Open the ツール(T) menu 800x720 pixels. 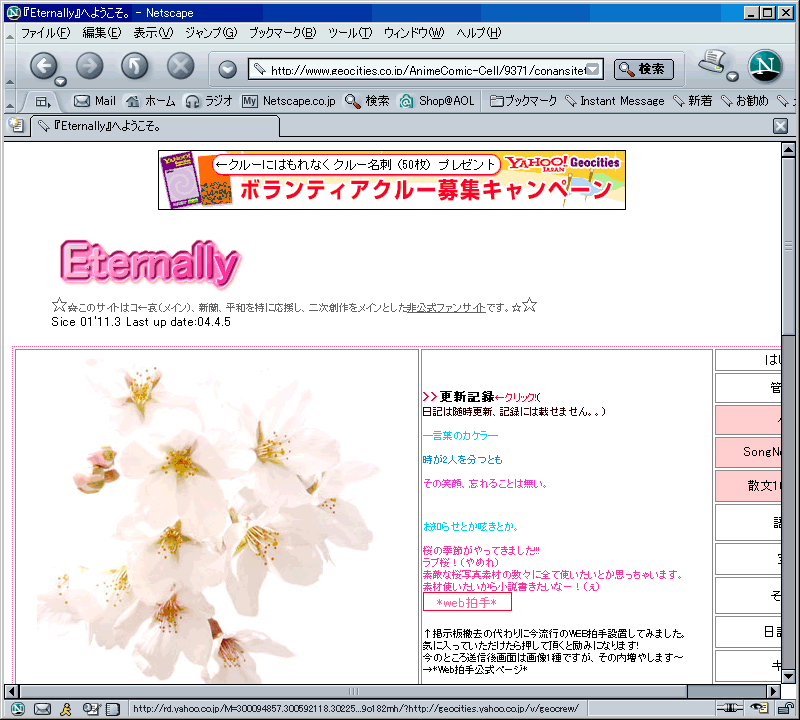coord(350,33)
